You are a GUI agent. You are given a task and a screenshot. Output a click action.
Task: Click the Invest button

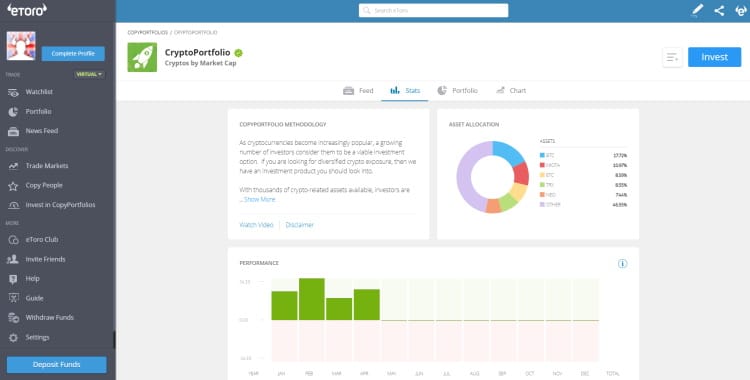tap(715, 57)
